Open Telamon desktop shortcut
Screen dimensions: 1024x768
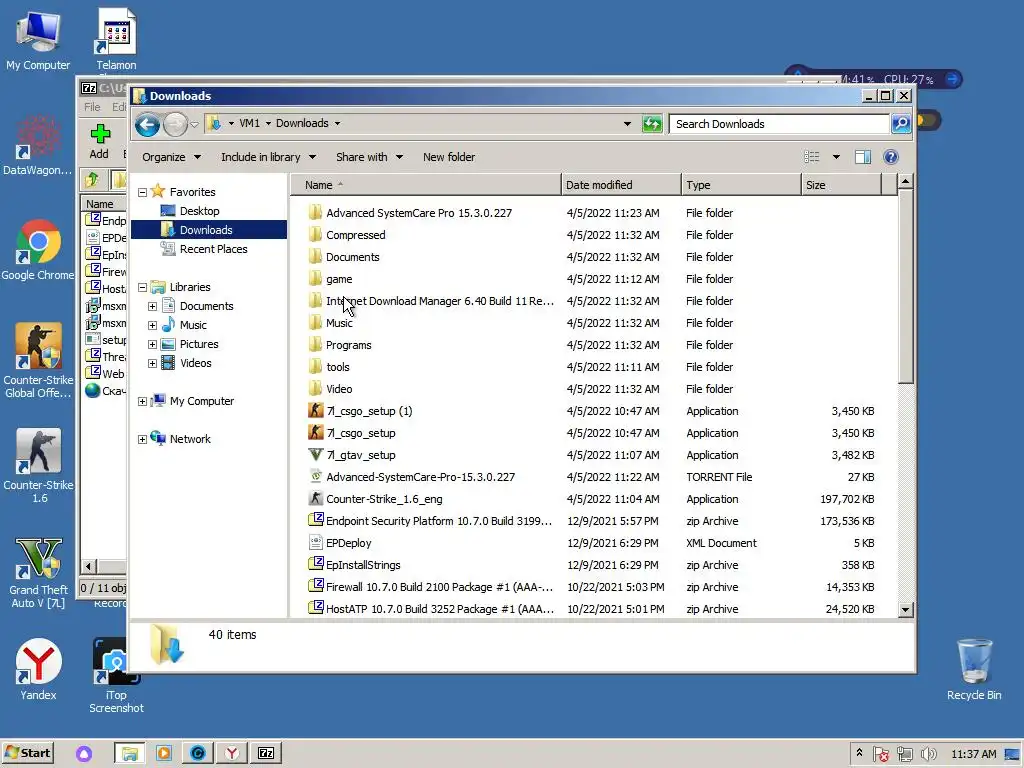116,40
